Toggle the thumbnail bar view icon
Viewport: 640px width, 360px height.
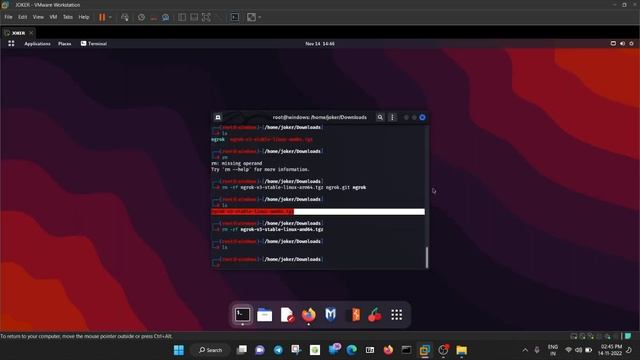point(194,17)
